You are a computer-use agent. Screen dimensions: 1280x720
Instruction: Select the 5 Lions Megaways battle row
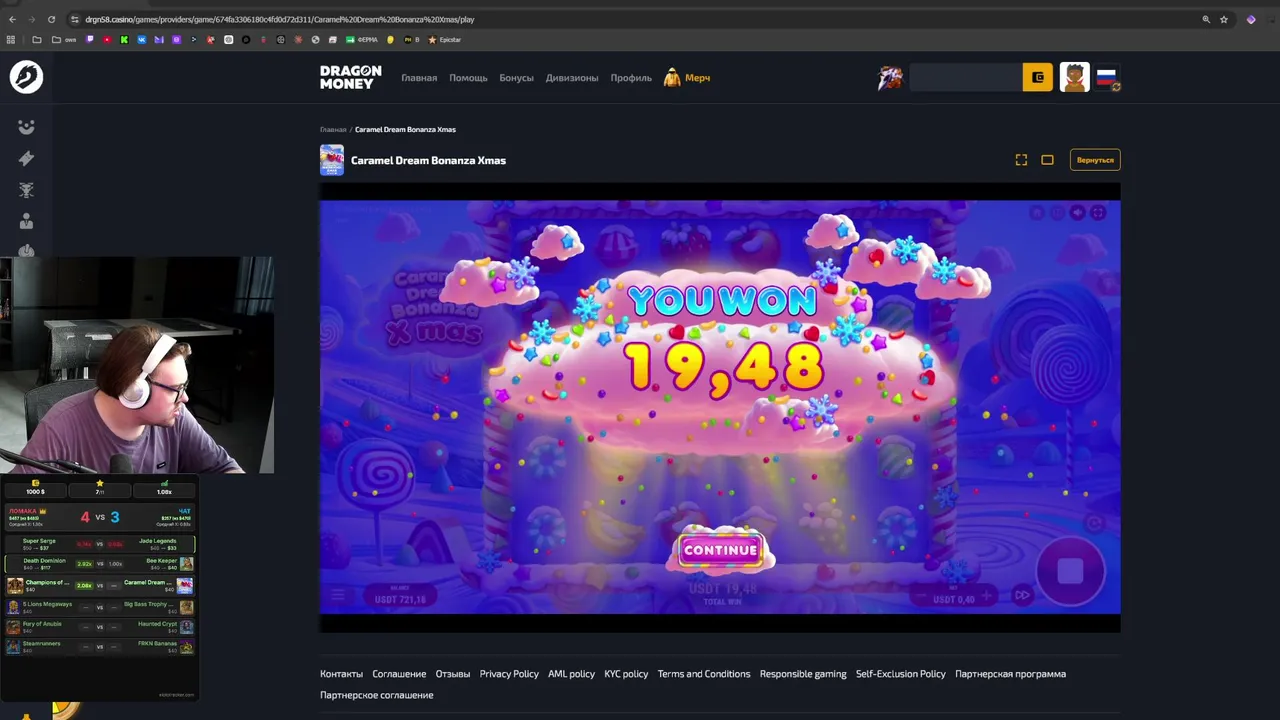tap(100, 606)
